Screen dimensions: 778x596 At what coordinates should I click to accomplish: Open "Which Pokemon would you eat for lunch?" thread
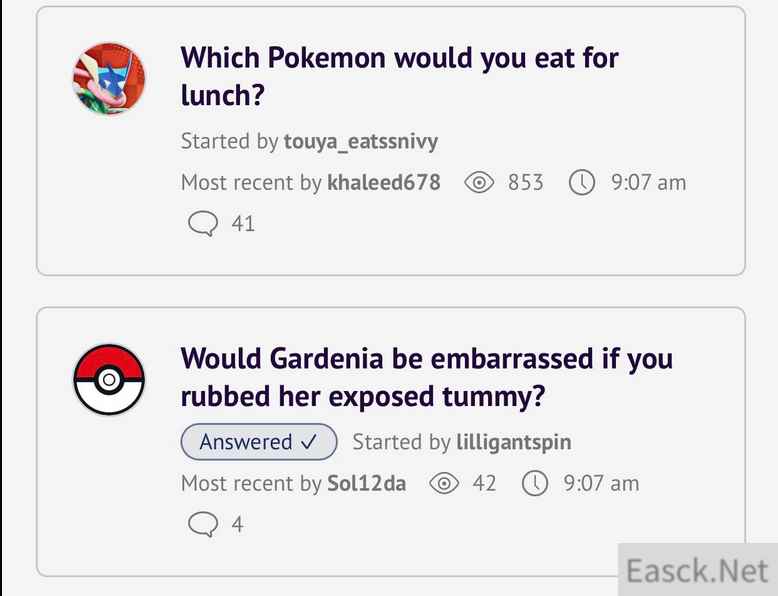point(399,76)
